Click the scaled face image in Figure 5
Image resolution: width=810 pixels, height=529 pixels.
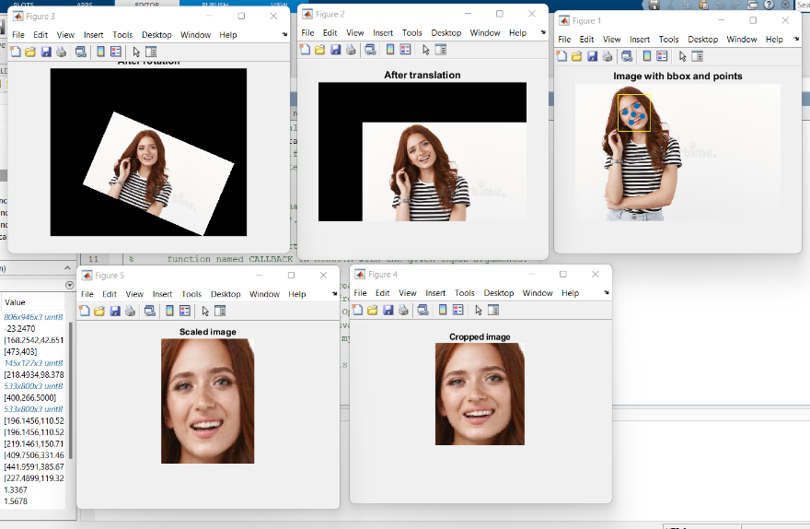click(x=208, y=400)
